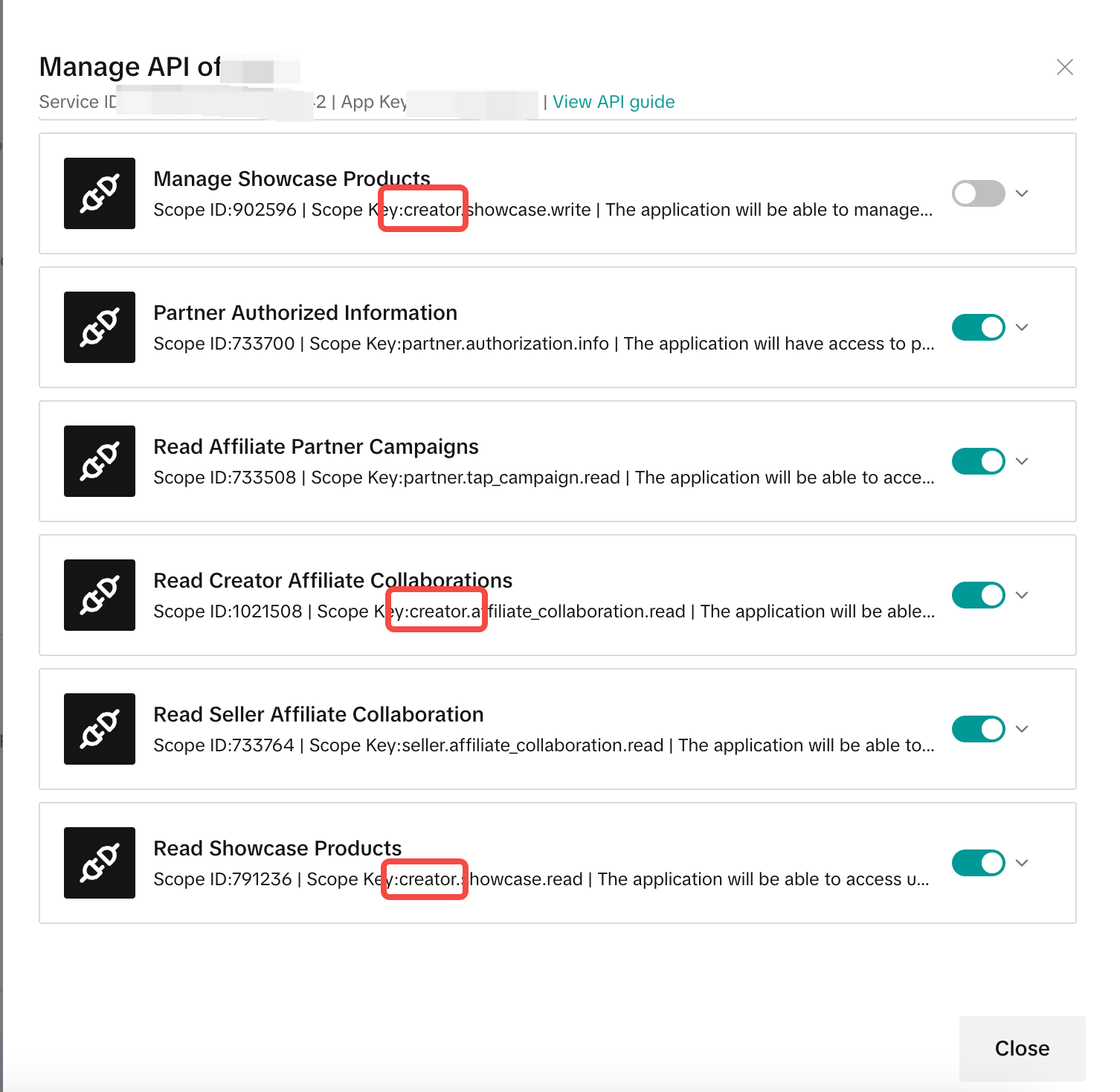The width and height of the screenshot is (1120, 1092).
Task: Expand Read Showcase Products chevron
Action: tap(1023, 863)
